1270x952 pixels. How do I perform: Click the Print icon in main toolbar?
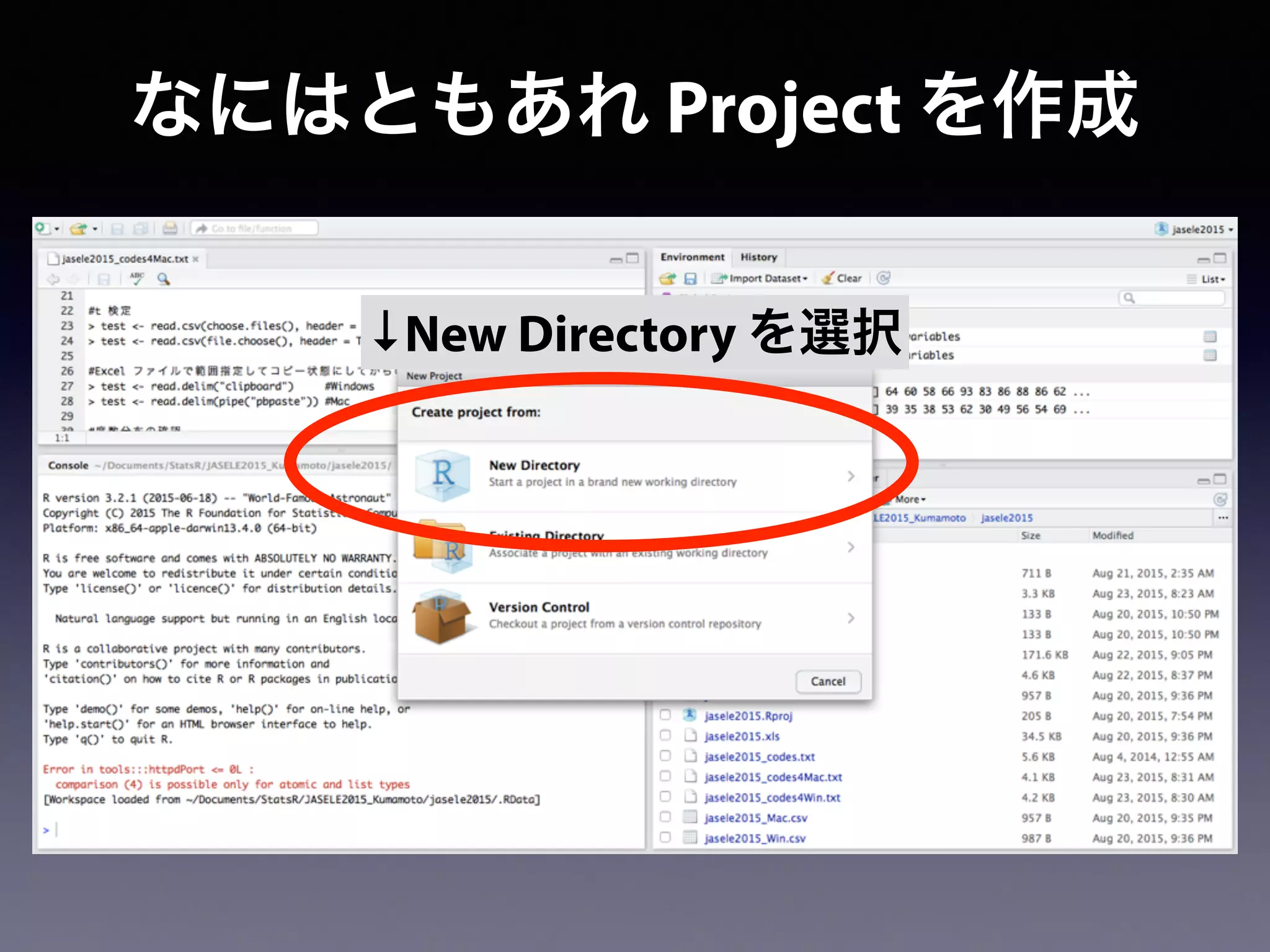pyautogui.click(x=170, y=229)
